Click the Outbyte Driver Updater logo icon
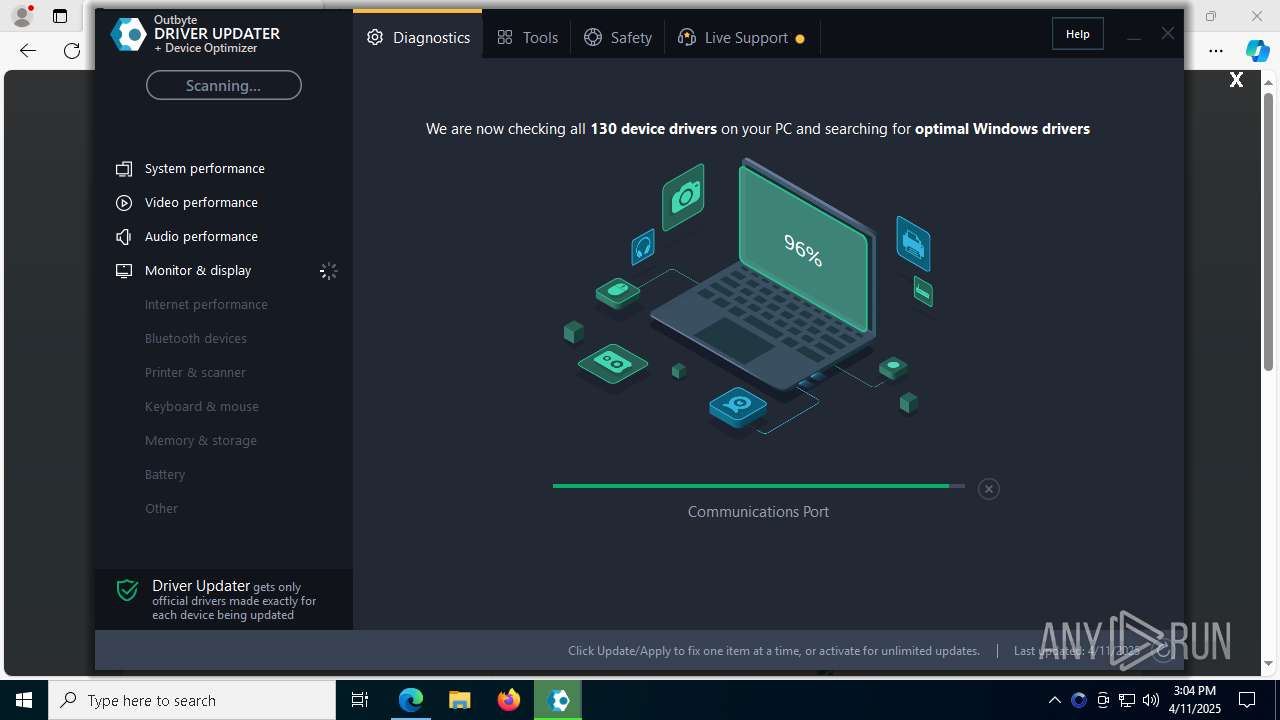This screenshot has width=1280, height=720. (x=128, y=34)
